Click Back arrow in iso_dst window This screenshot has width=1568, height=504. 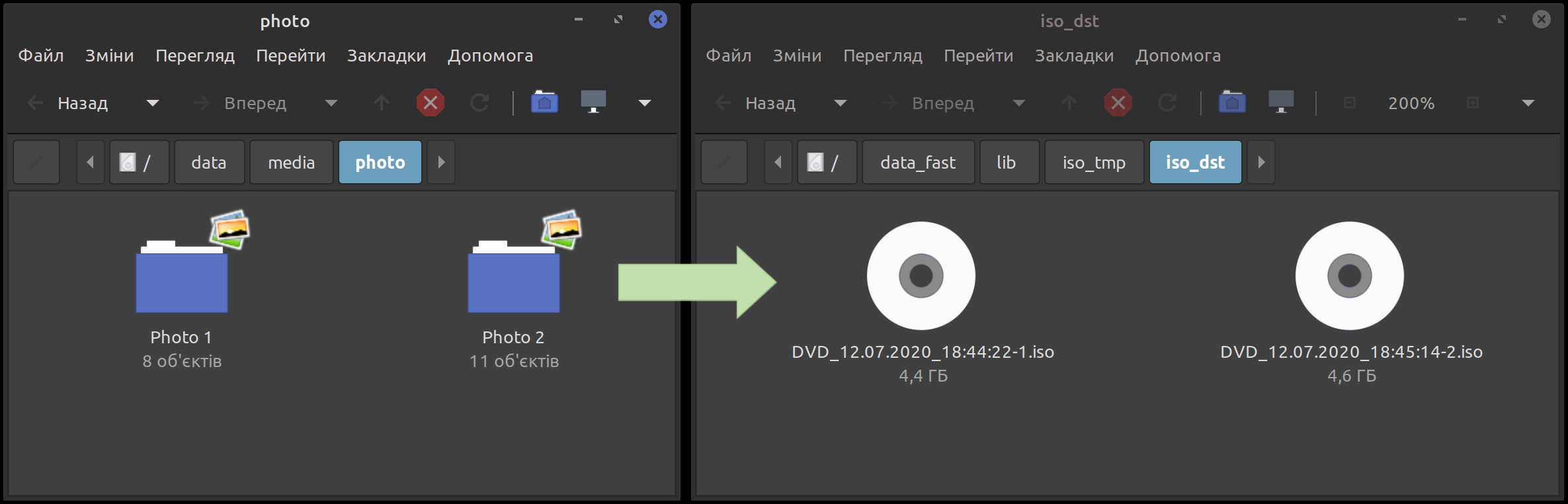tap(723, 103)
